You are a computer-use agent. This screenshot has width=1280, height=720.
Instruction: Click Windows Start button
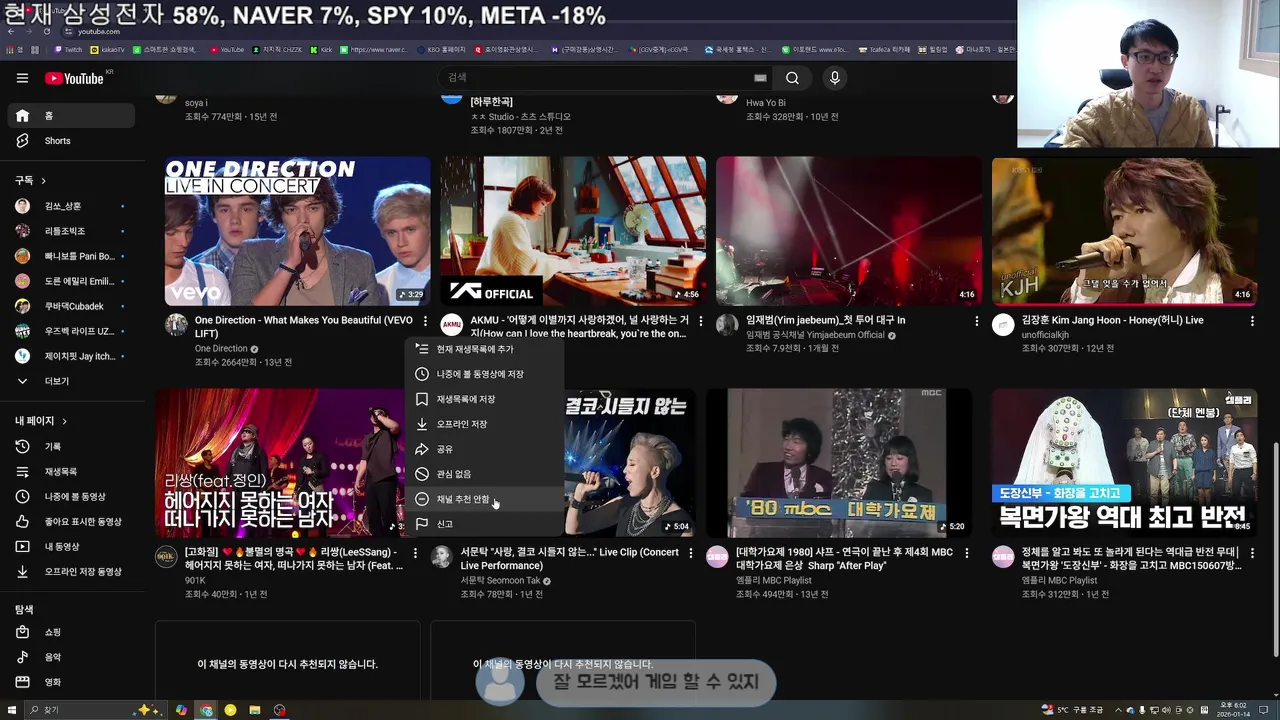click(x=11, y=710)
